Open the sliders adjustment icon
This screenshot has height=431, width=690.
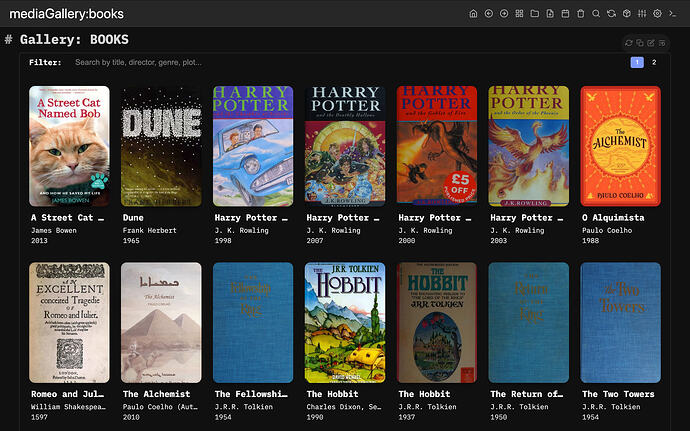tap(642, 14)
